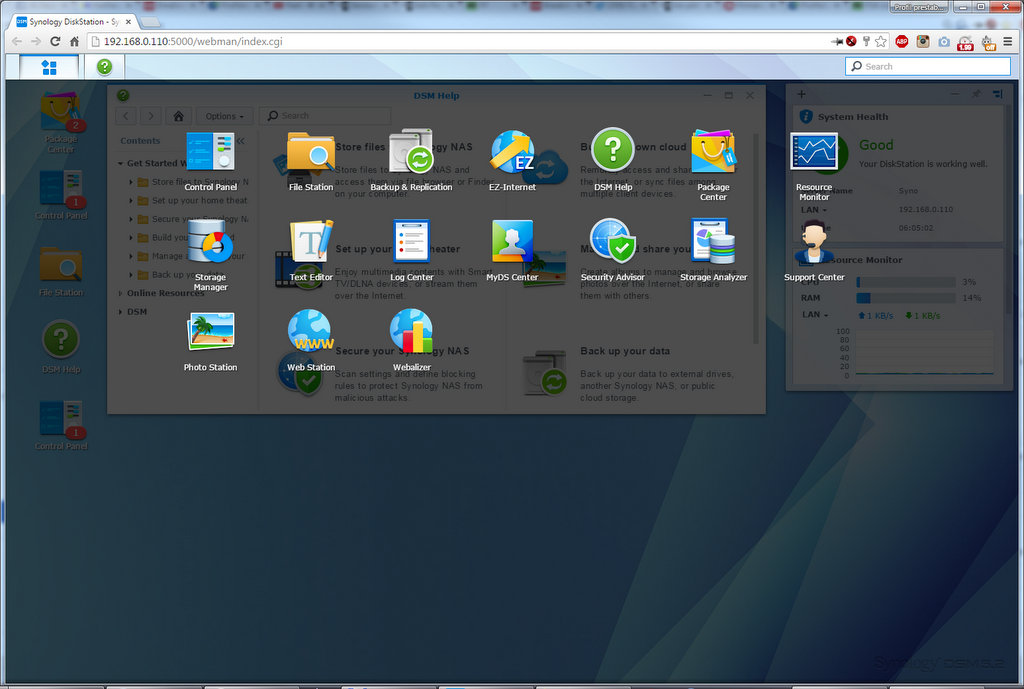Launch Photo Station

click(210, 341)
